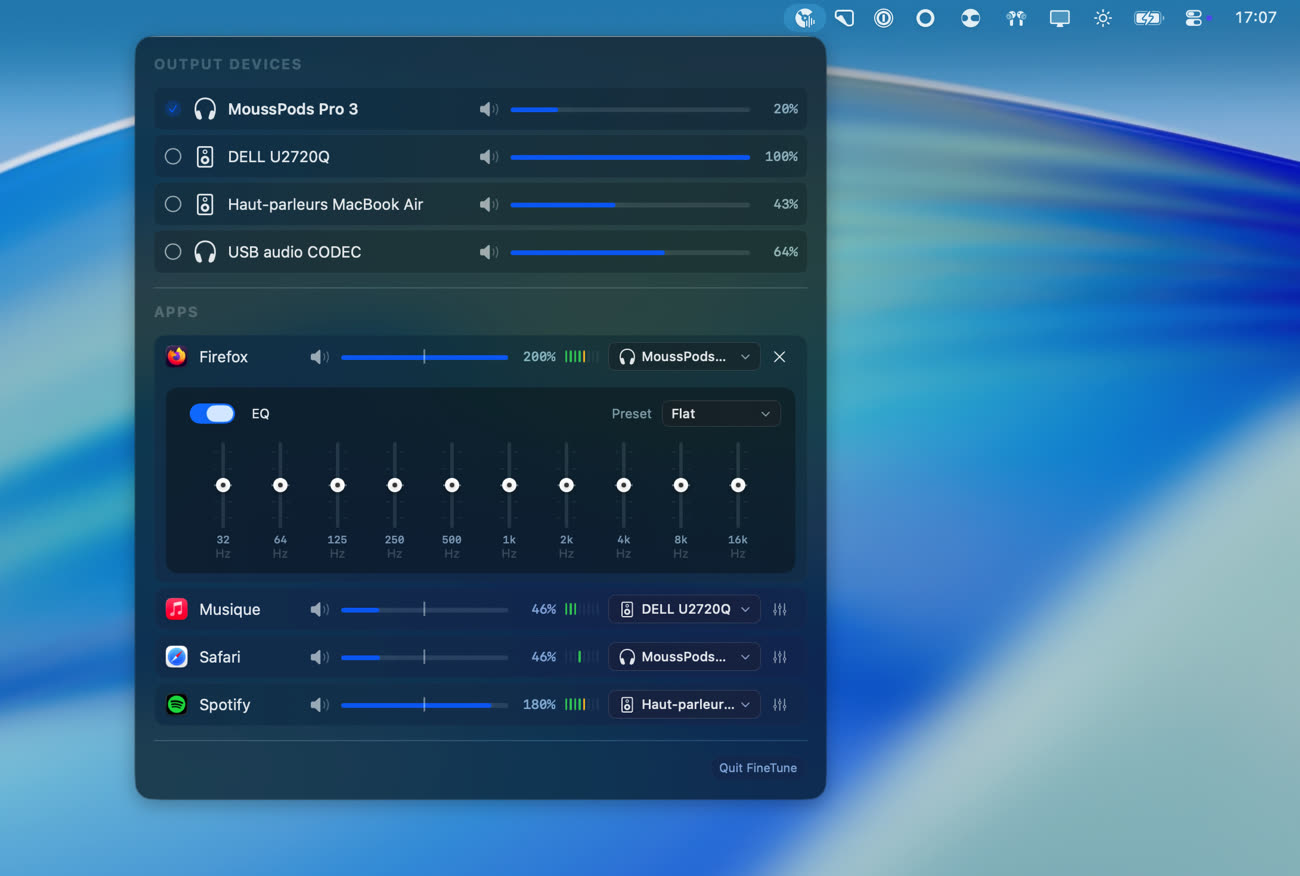Close the Firefox equalizer panel

tap(780, 357)
